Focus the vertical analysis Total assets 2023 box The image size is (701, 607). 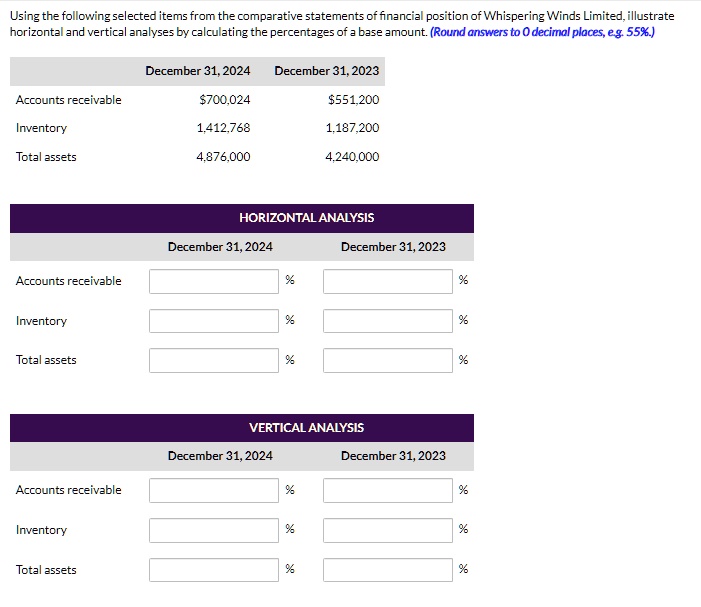(387, 570)
